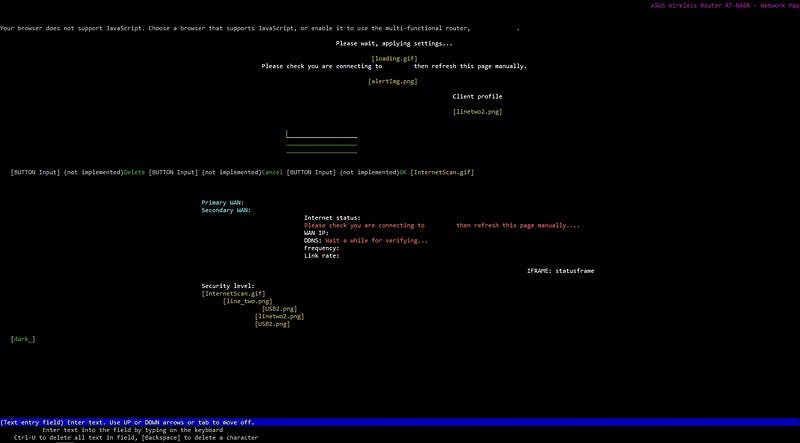Open the last [USB2.png] link above dark_
The image size is (800, 443).
pyautogui.click(x=272, y=324)
